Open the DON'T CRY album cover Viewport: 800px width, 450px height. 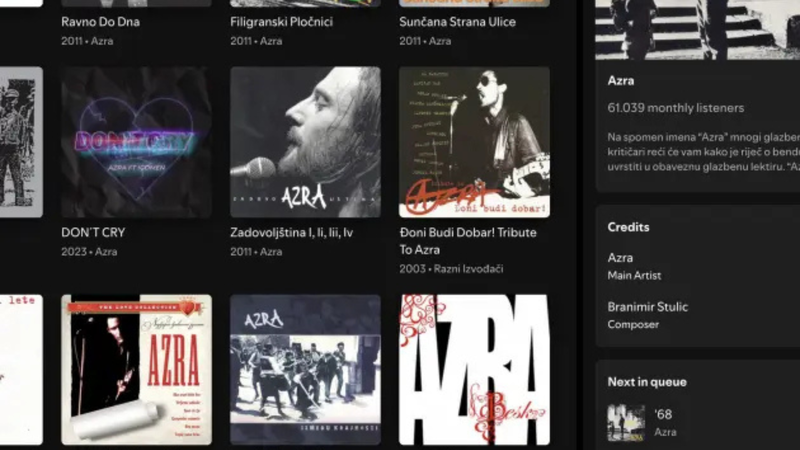point(136,142)
